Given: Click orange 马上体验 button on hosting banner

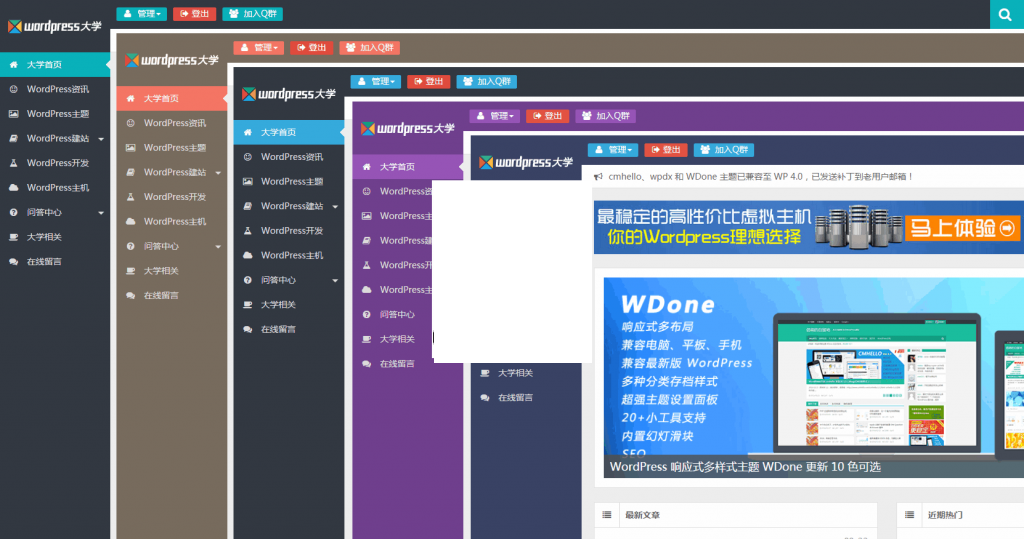Looking at the screenshot, I should (x=963, y=228).
